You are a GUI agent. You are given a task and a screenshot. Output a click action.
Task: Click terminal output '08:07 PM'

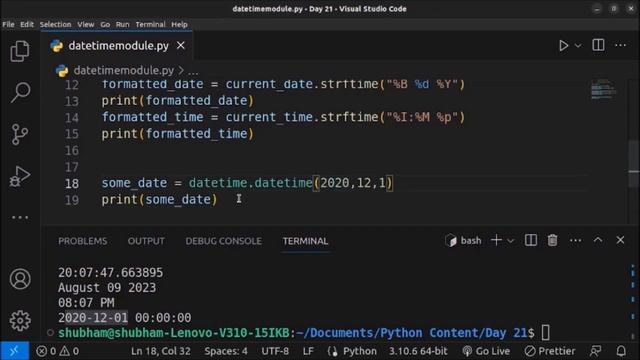(x=86, y=303)
